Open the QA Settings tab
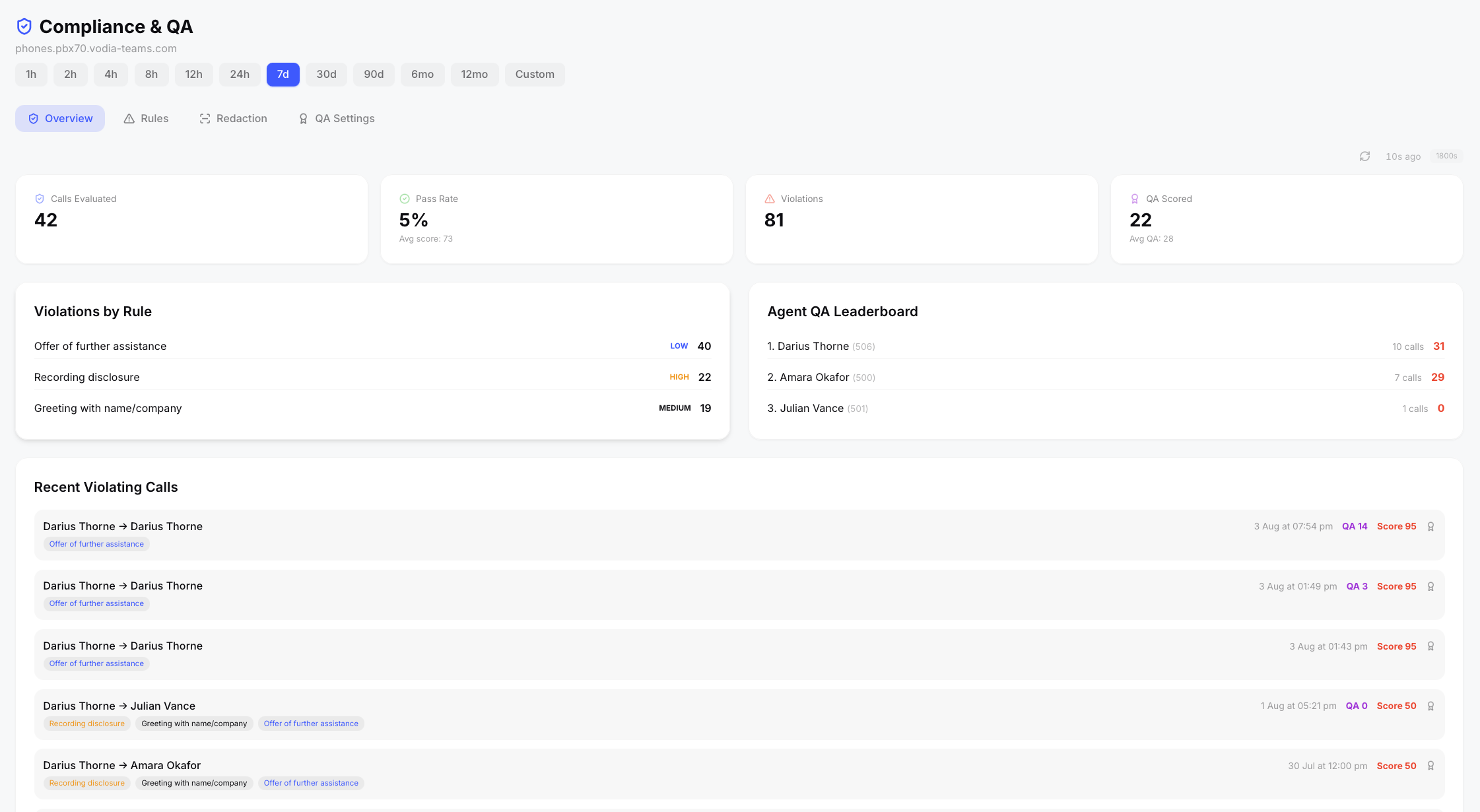1480x812 pixels. 337,118
